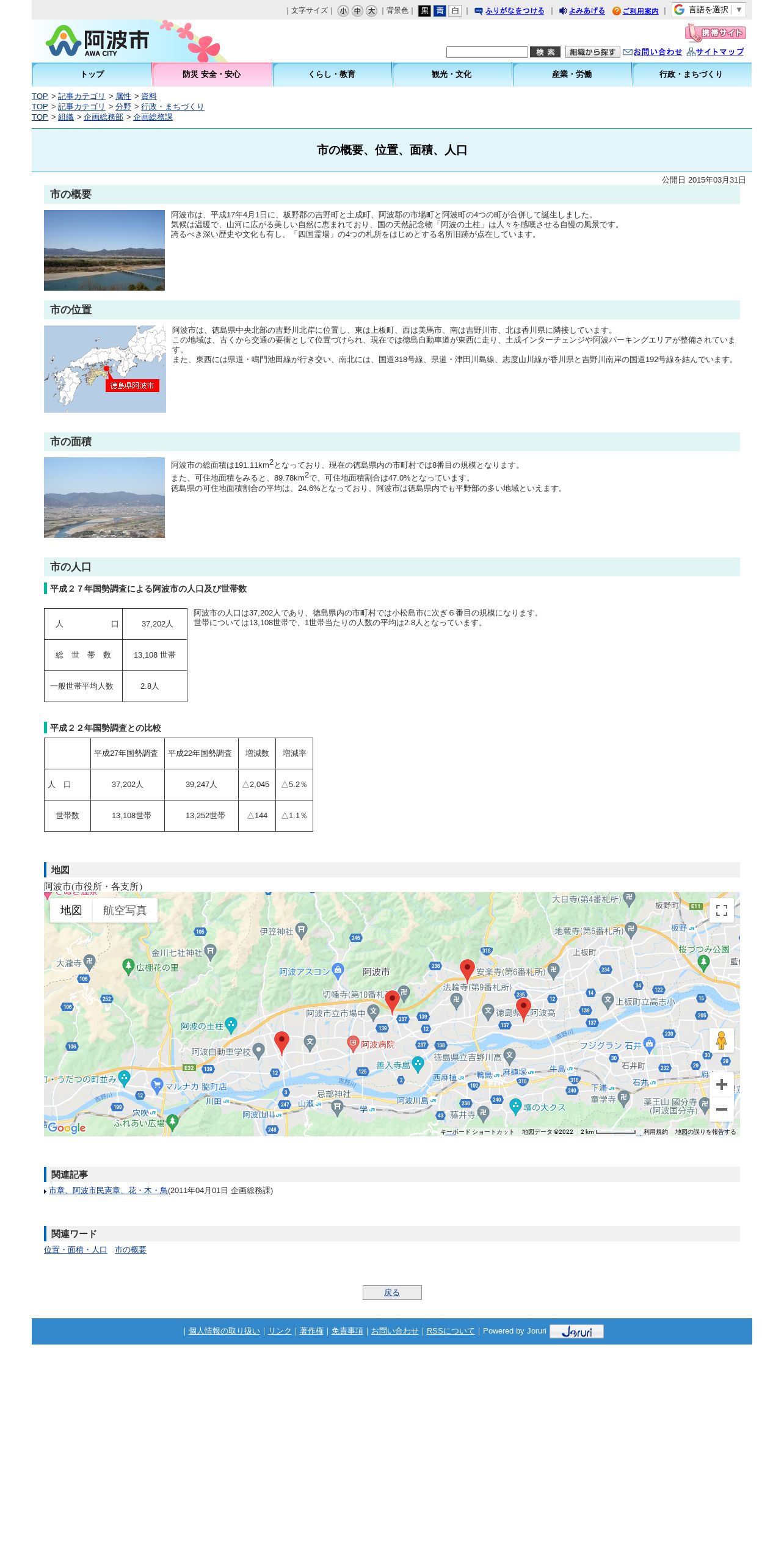Open the city area landscape photo
This screenshot has height=1568, width=784.
104,498
